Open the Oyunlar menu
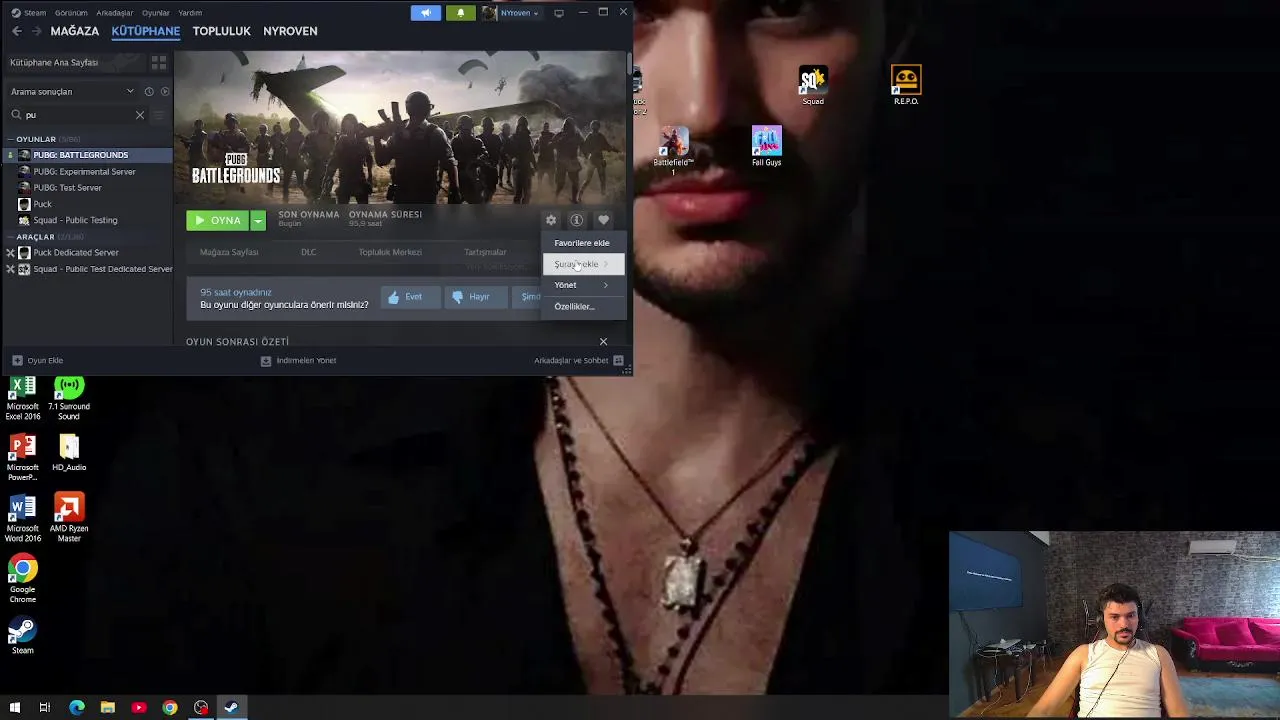Viewport: 1280px width, 720px height. point(155,13)
